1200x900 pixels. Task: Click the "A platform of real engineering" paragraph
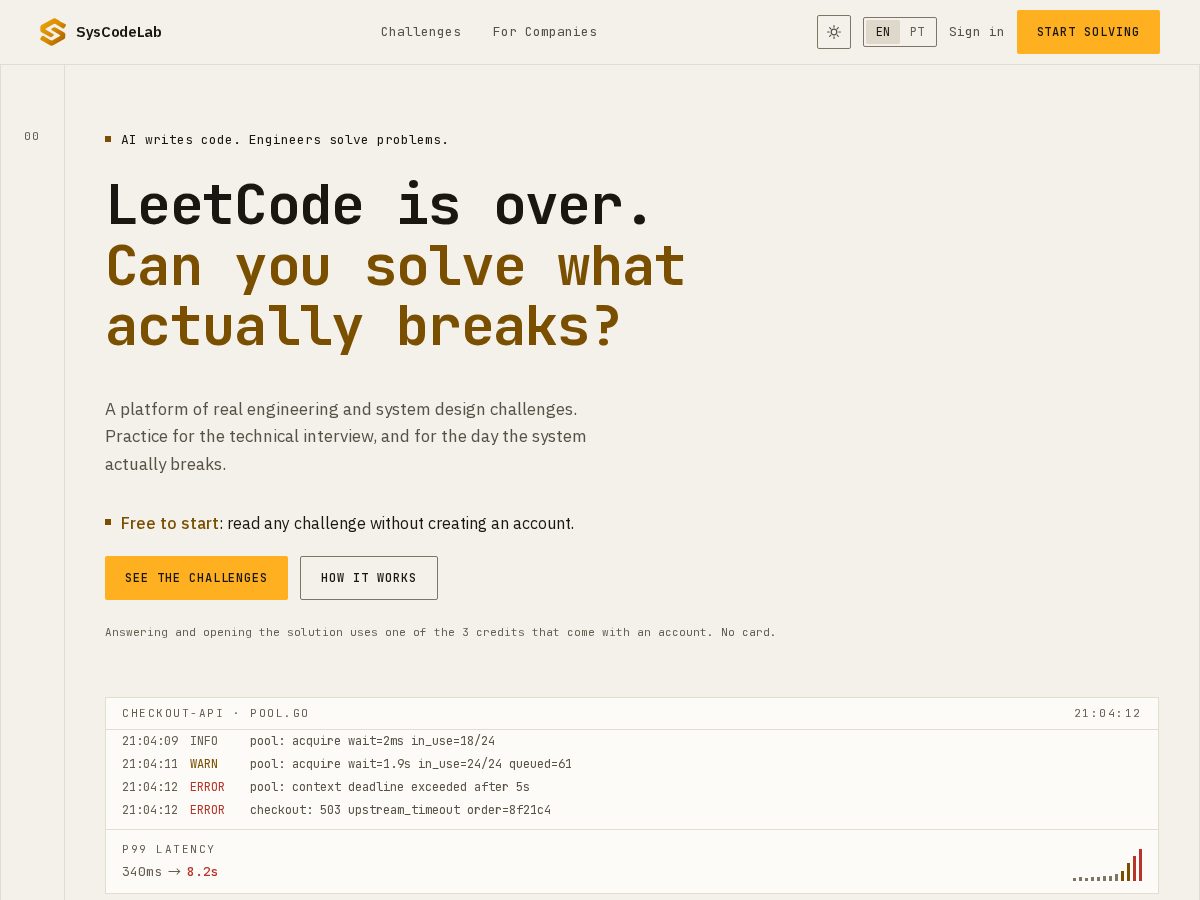point(346,437)
